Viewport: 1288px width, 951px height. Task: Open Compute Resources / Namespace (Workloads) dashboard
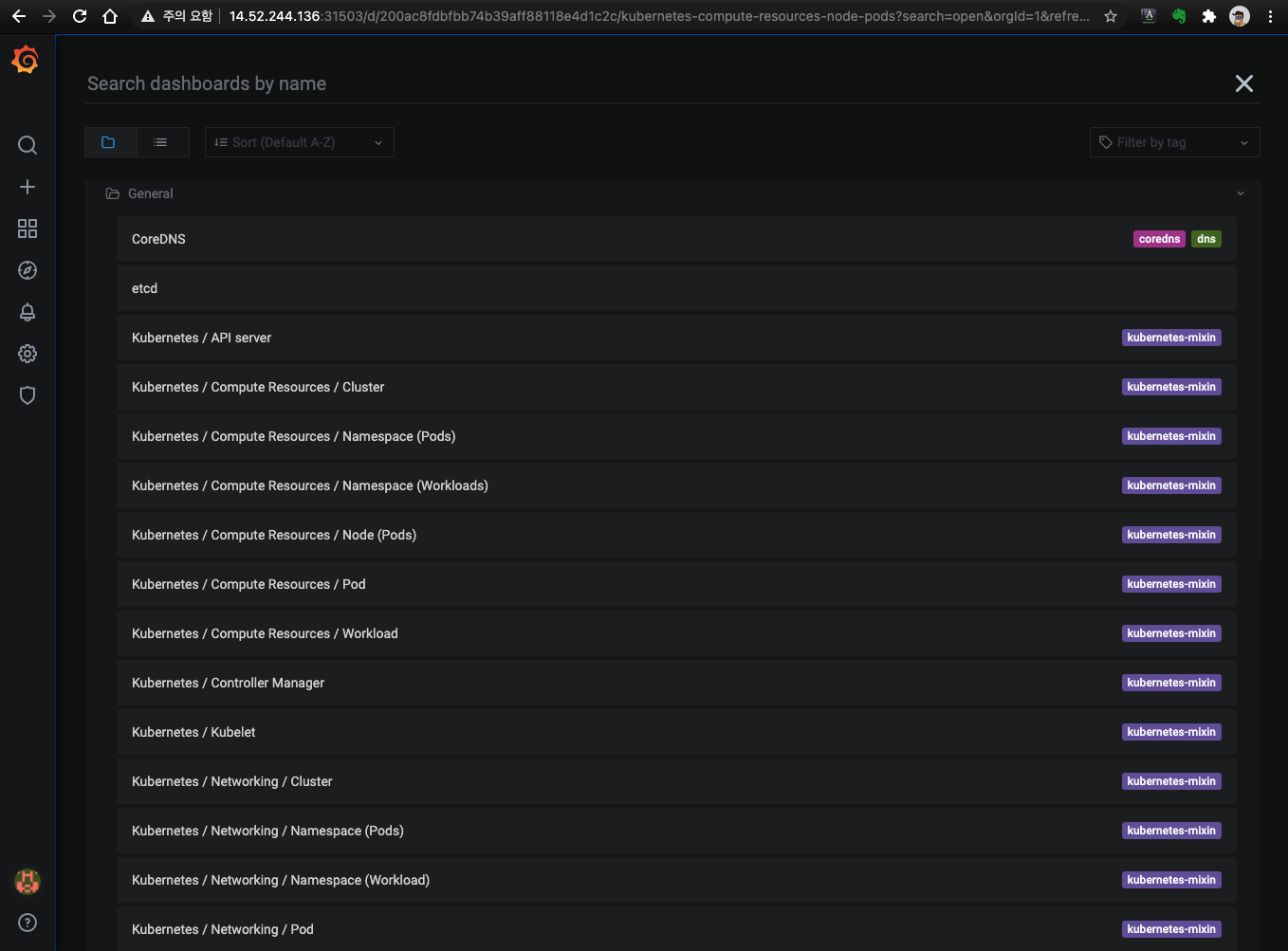(676, 485)
